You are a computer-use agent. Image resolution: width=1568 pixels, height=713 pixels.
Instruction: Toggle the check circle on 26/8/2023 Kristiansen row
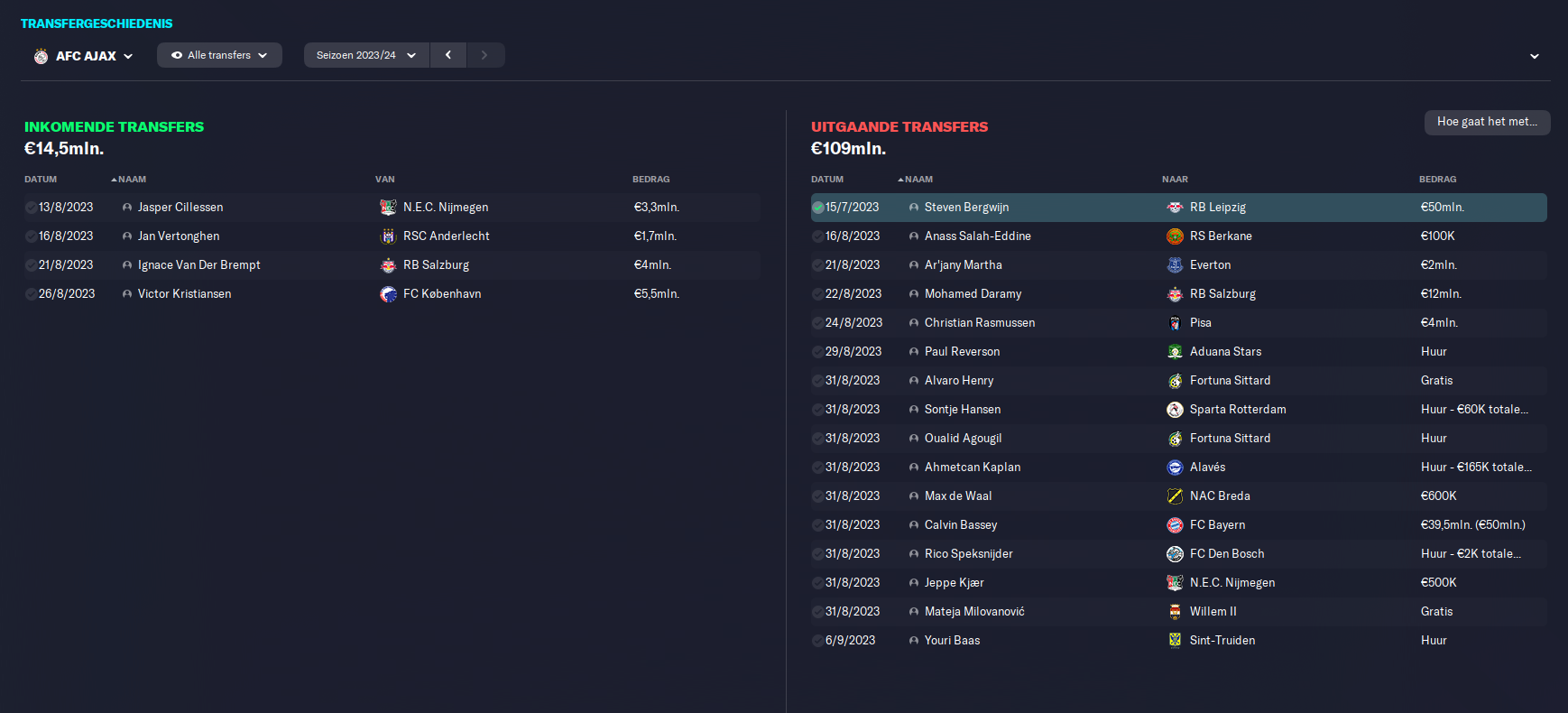pos(31,294)
